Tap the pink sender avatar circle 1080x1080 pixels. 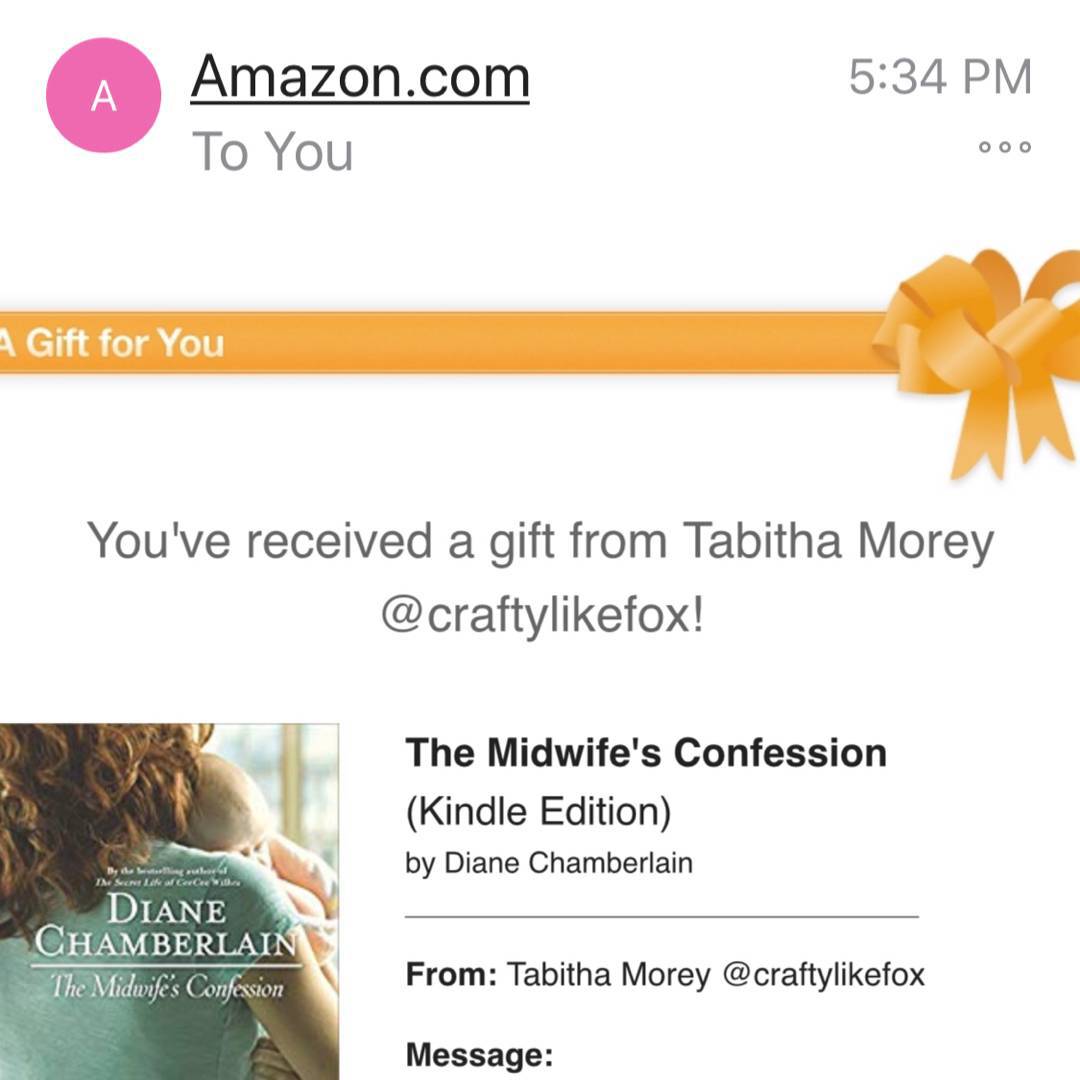point(103,95)
